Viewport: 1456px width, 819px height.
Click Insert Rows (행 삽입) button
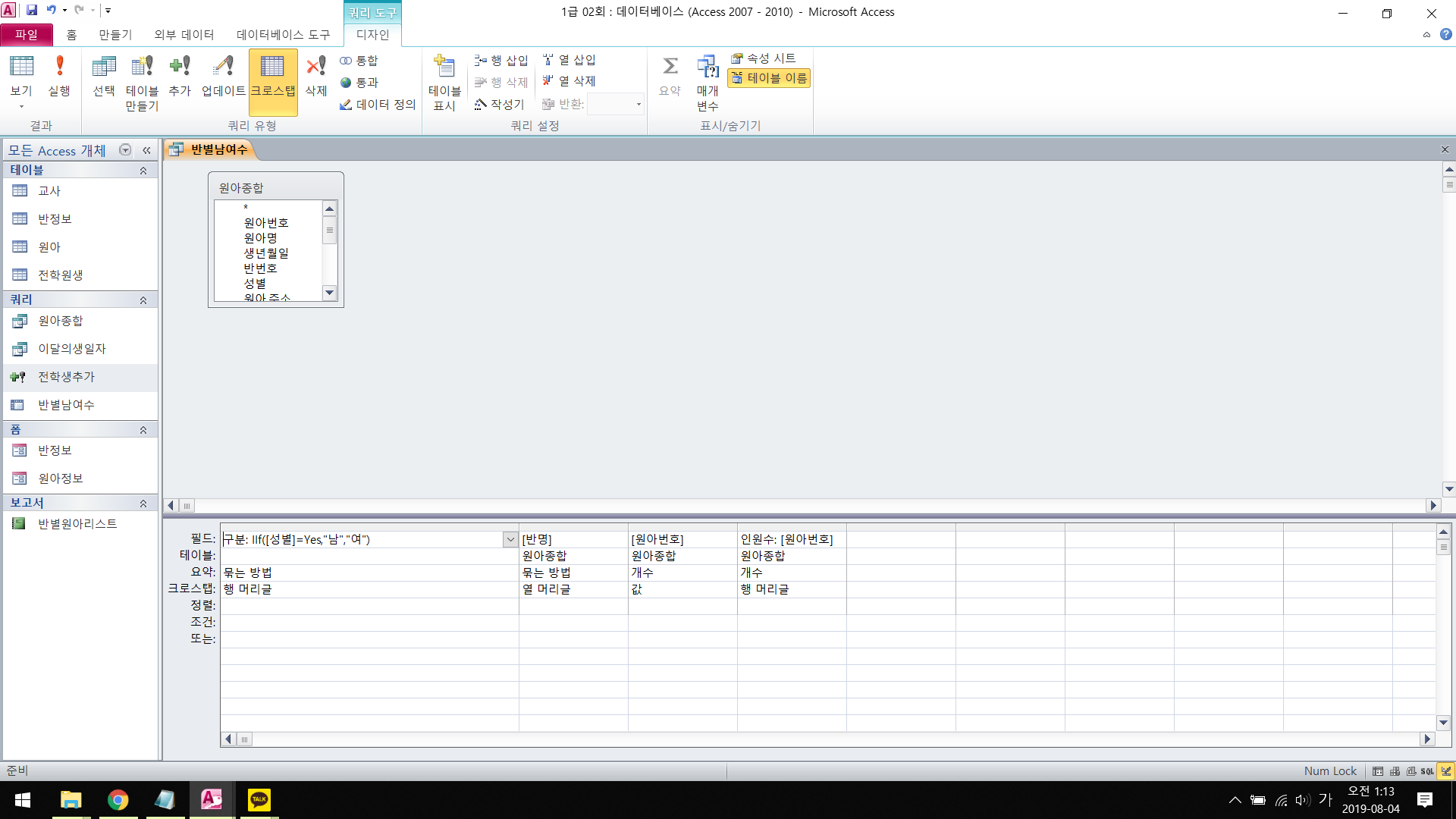click(501, 60)
